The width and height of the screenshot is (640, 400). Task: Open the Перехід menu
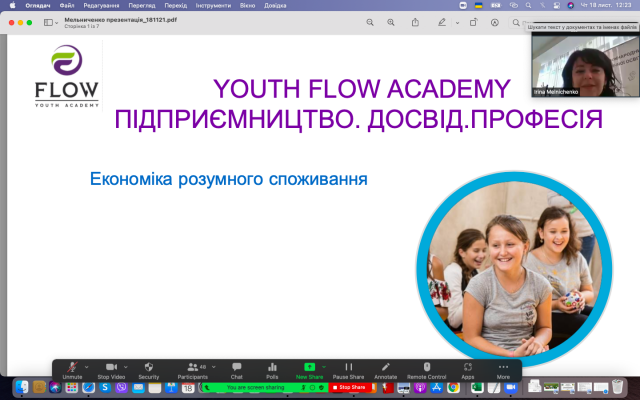point(176,5)
